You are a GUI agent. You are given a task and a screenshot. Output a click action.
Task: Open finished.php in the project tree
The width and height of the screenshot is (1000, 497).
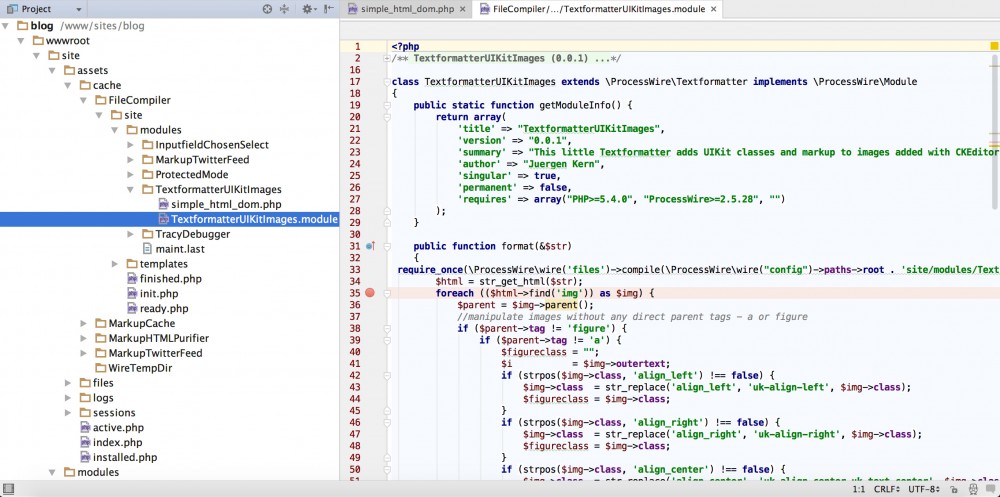[x=170, y=279]
